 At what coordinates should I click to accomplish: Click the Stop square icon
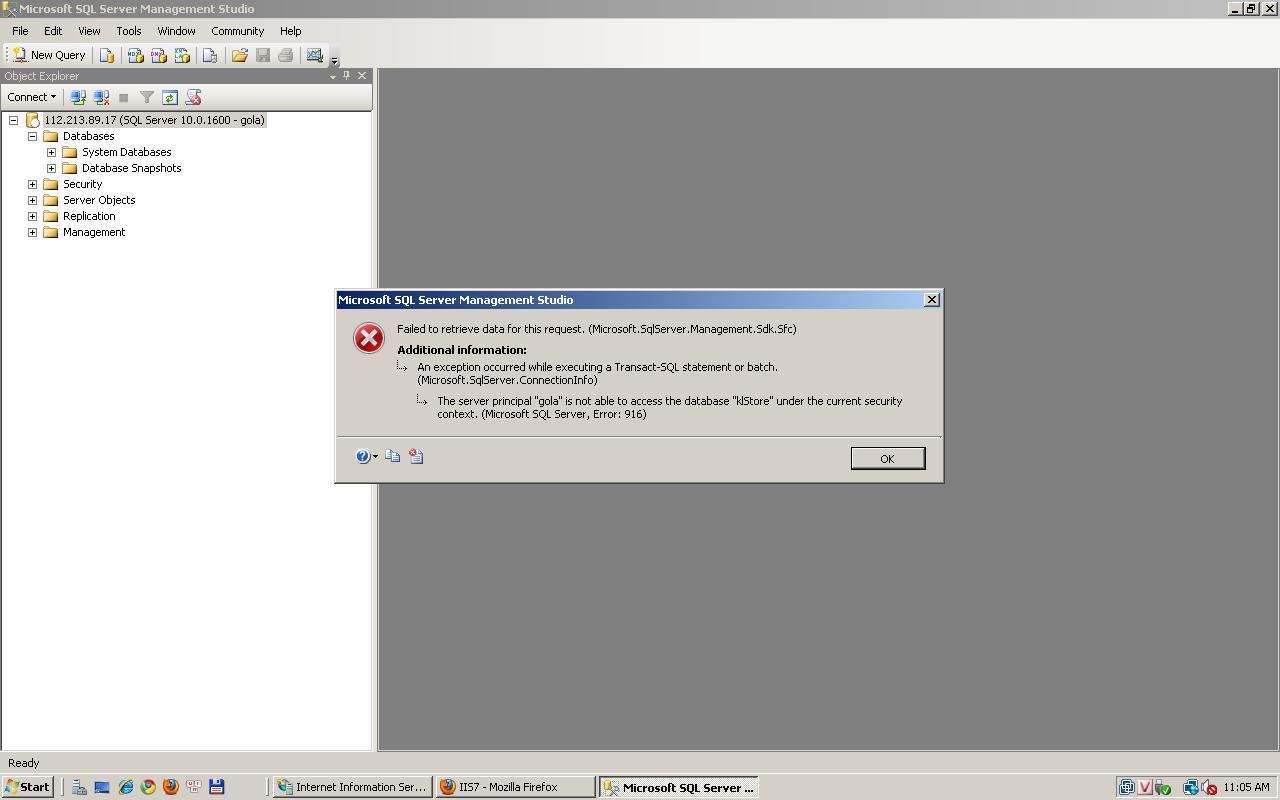(x=124, y=97)
